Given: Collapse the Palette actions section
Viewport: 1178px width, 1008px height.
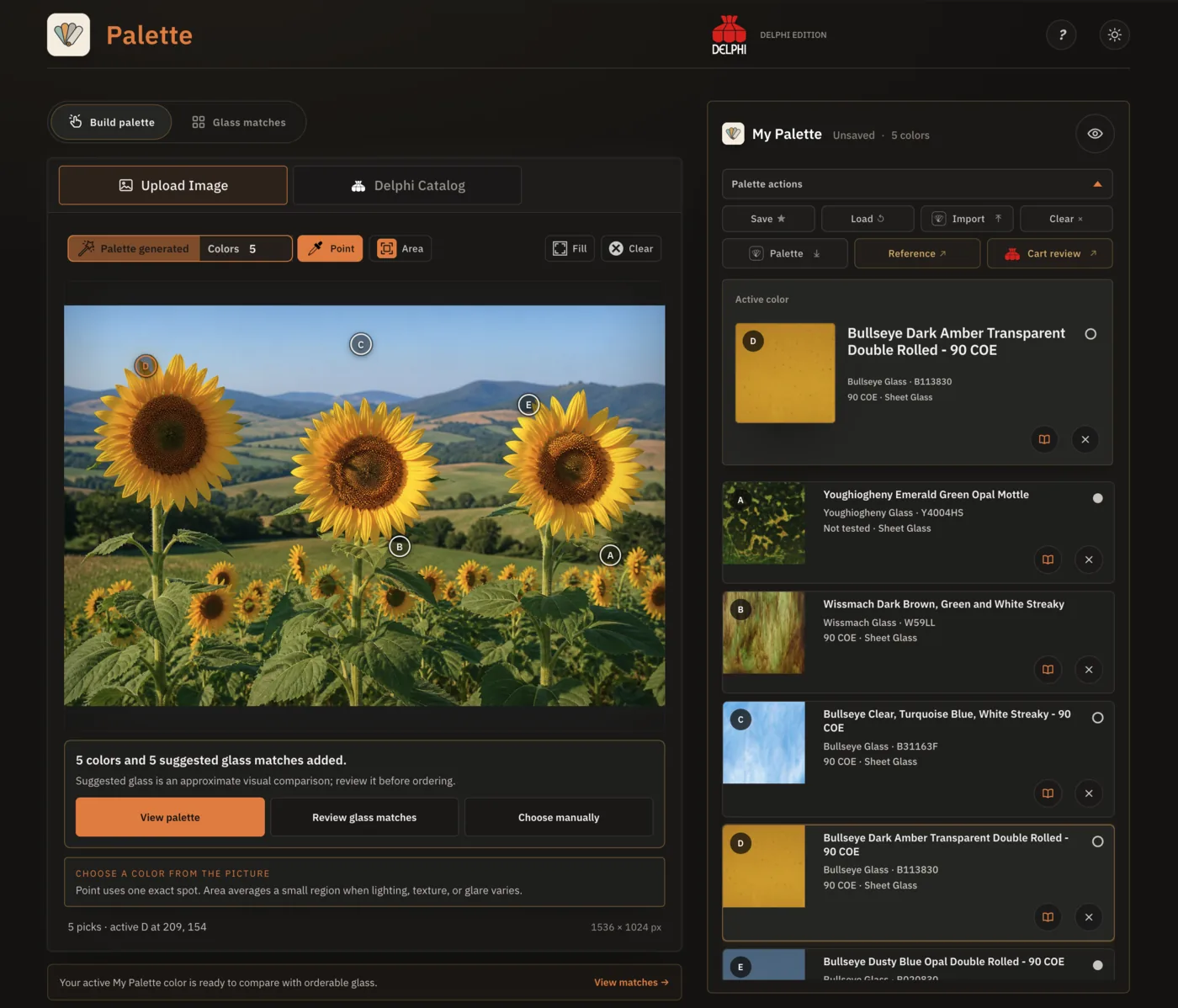Looking at the screenshot, I should coord(917,184).
